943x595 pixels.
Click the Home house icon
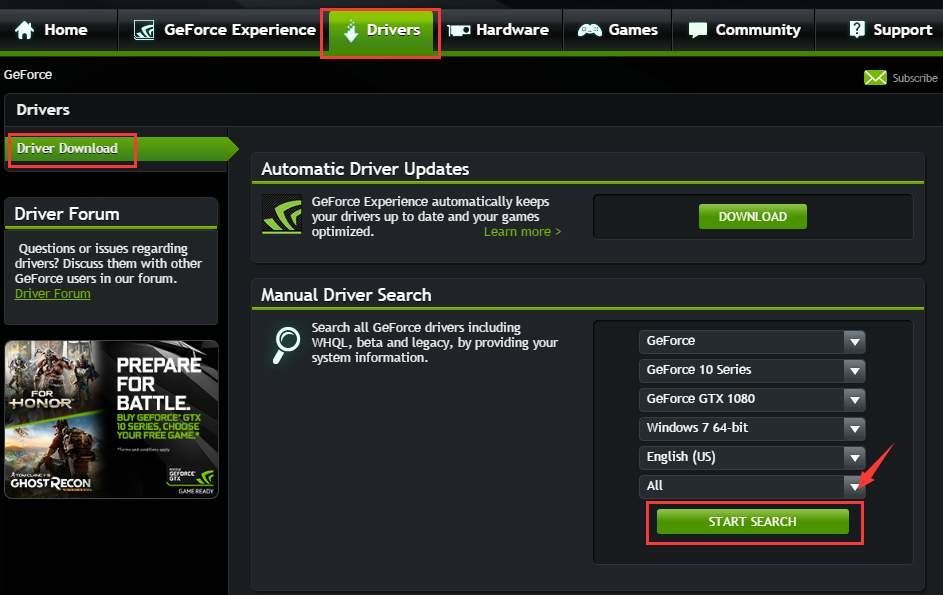point(24,29)
